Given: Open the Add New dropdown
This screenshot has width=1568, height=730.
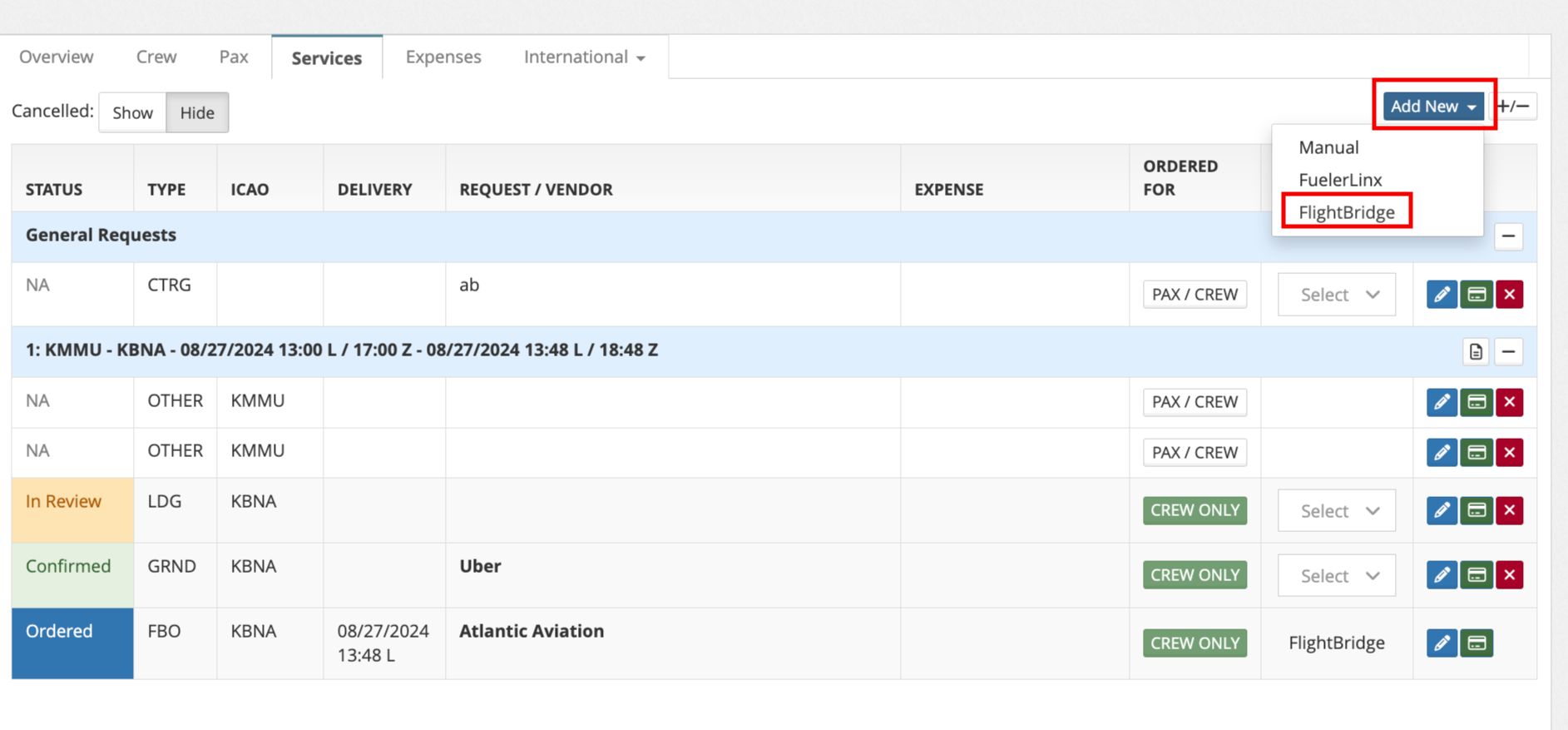Looking at the screenshot, I should click(1434, 107).
